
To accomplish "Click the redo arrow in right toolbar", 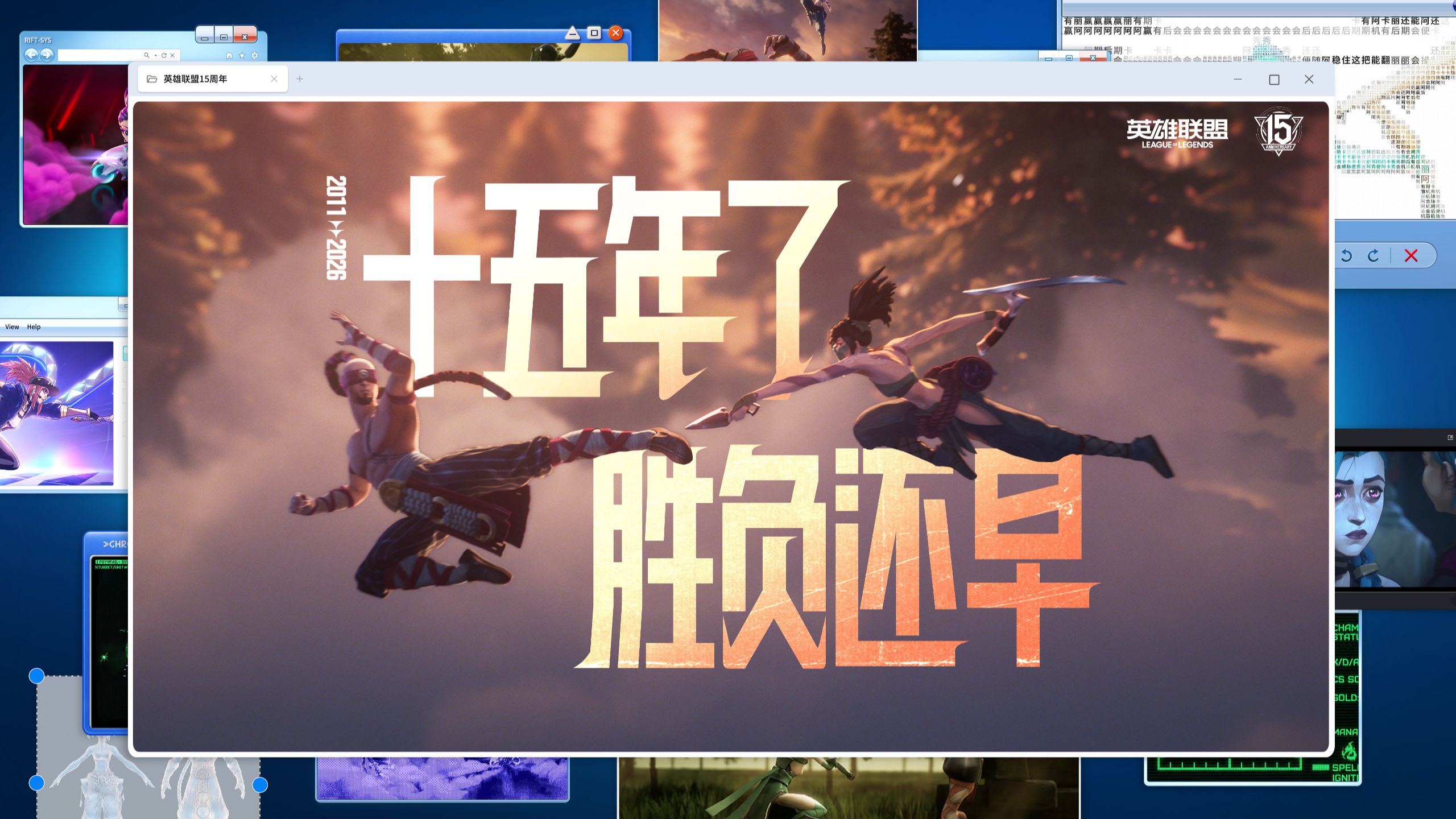I will pos(1374,255).
